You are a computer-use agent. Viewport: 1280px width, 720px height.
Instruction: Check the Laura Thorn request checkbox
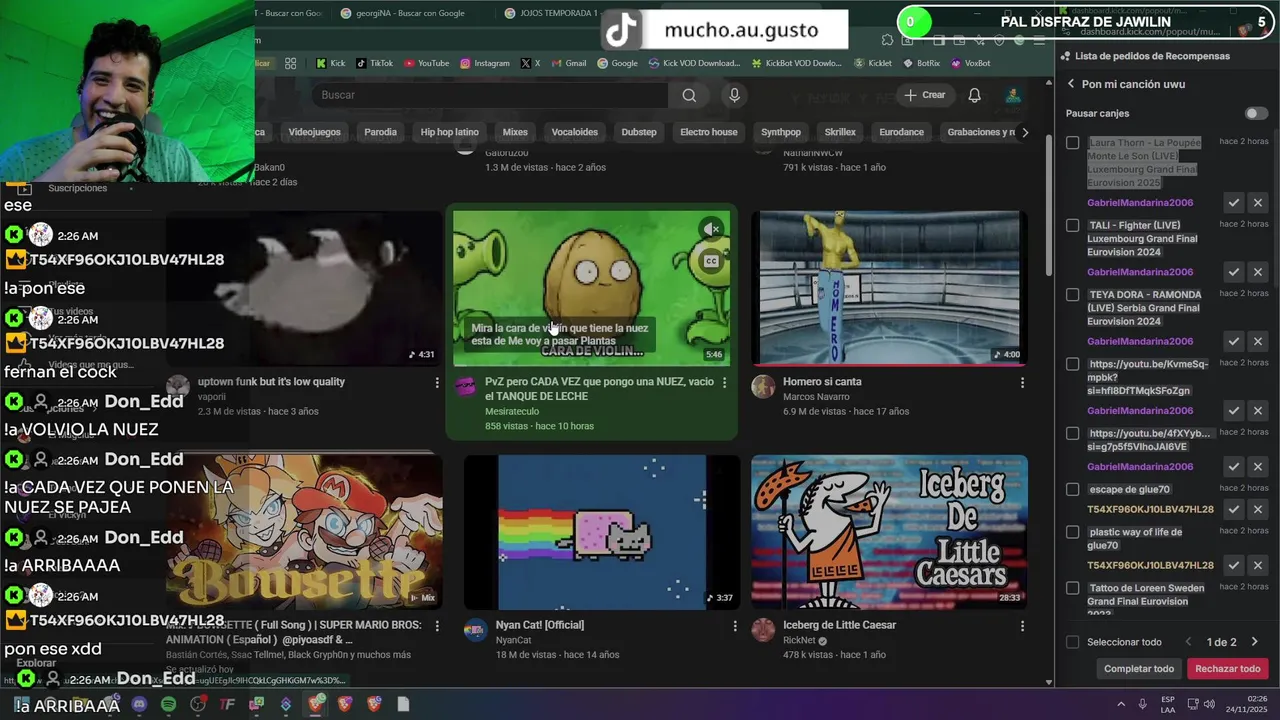pyautogui.click(x=1072, y=143)
